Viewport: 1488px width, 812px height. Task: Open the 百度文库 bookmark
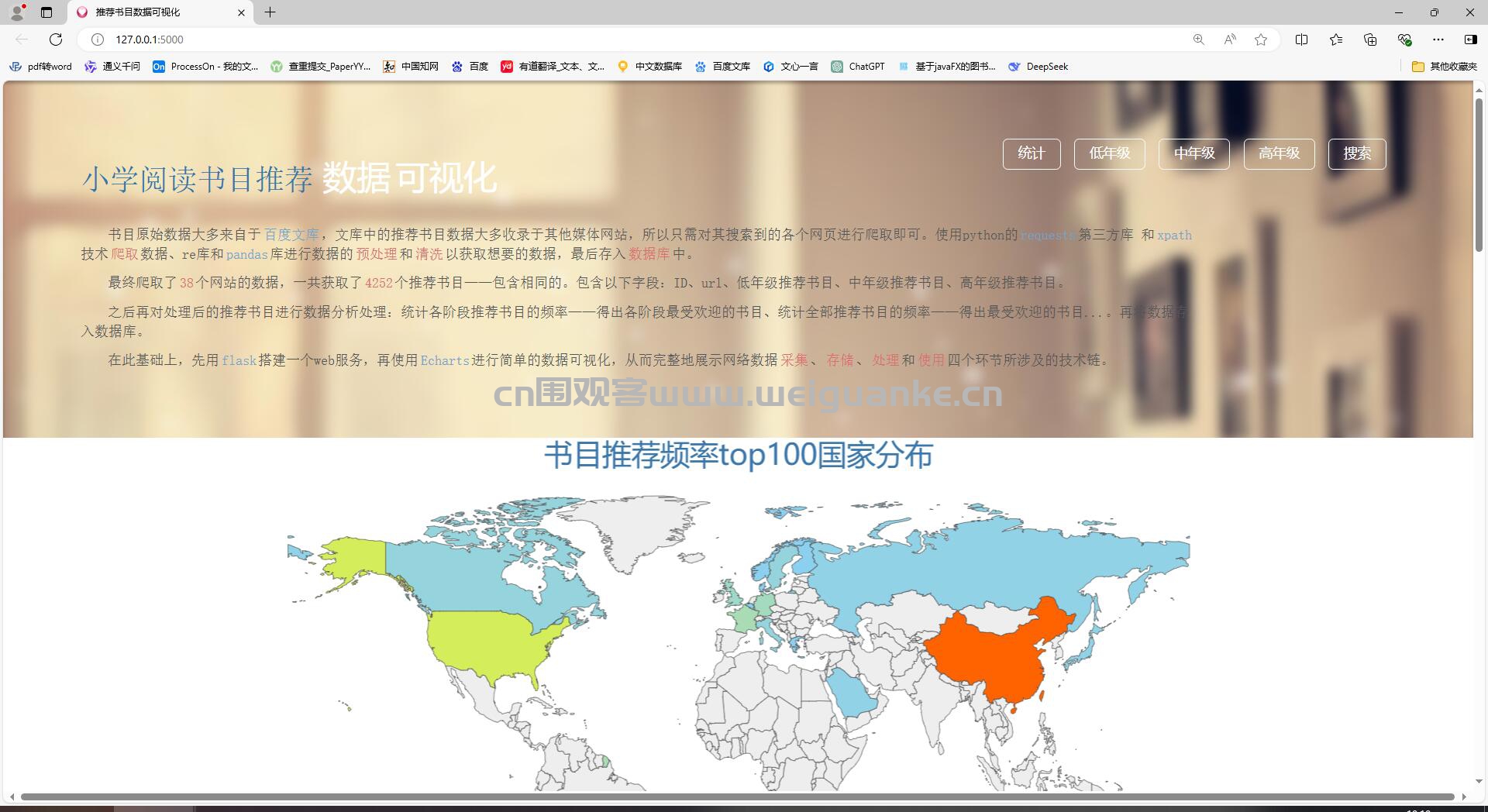tap(722, 67)
